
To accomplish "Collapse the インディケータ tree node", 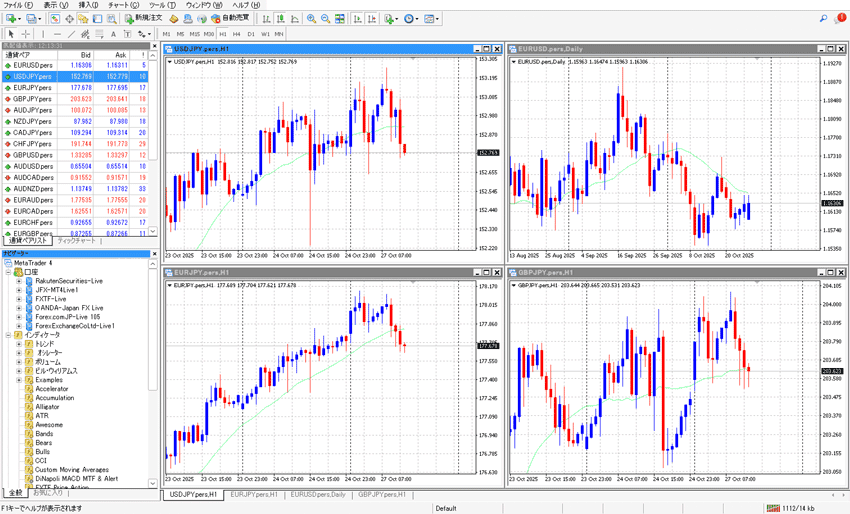I will 9,335.
